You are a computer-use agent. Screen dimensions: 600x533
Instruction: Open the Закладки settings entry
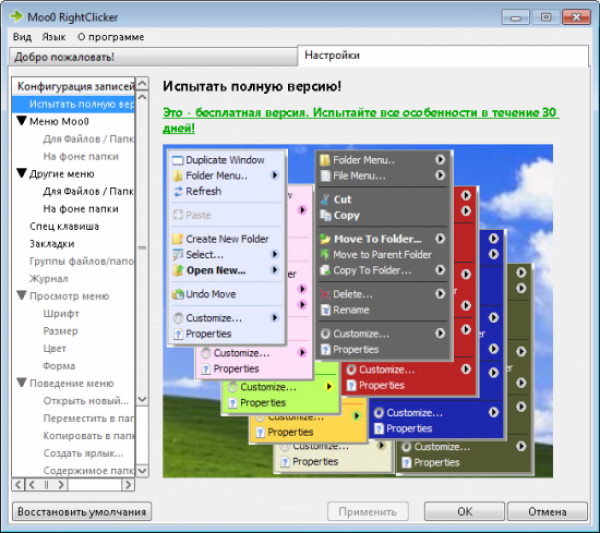click(52, 244)
